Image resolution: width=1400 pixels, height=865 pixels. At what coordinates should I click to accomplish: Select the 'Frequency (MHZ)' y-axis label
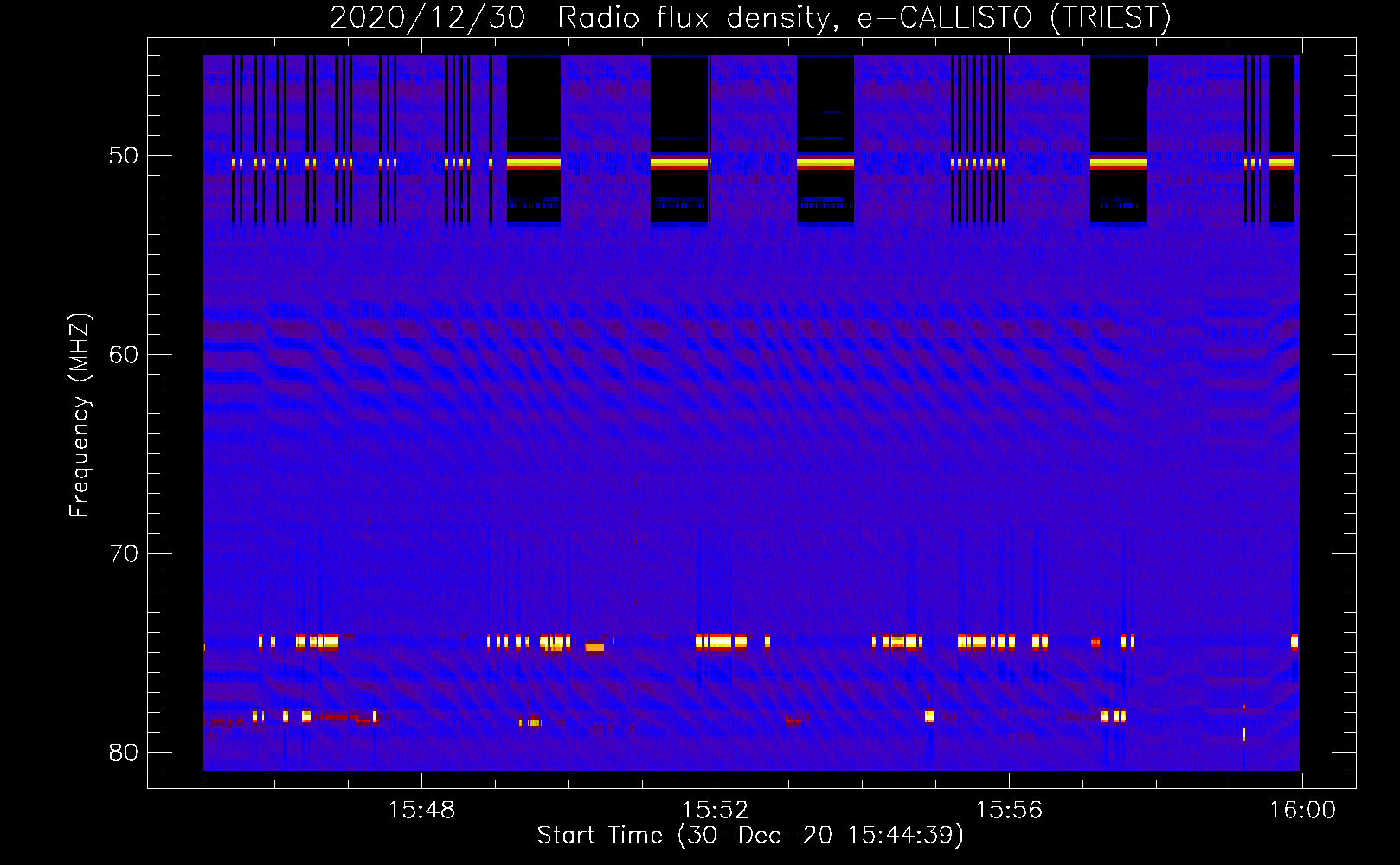[x=80, y=415]
